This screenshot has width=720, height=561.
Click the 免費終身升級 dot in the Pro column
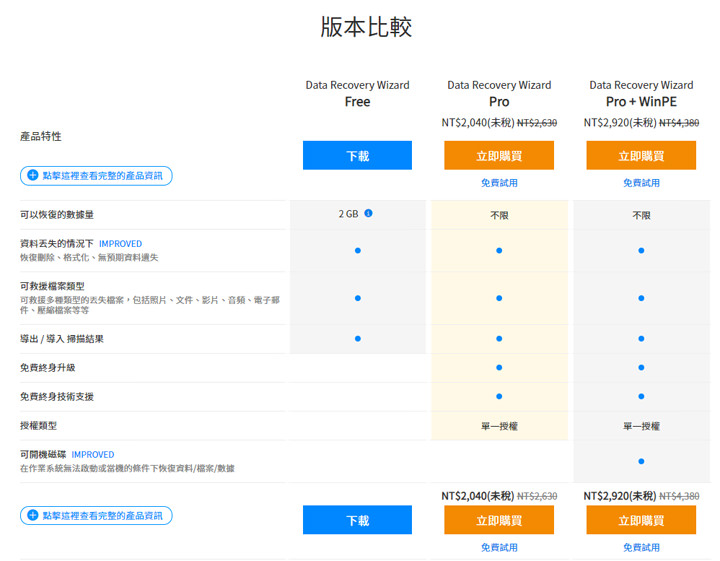499,368
